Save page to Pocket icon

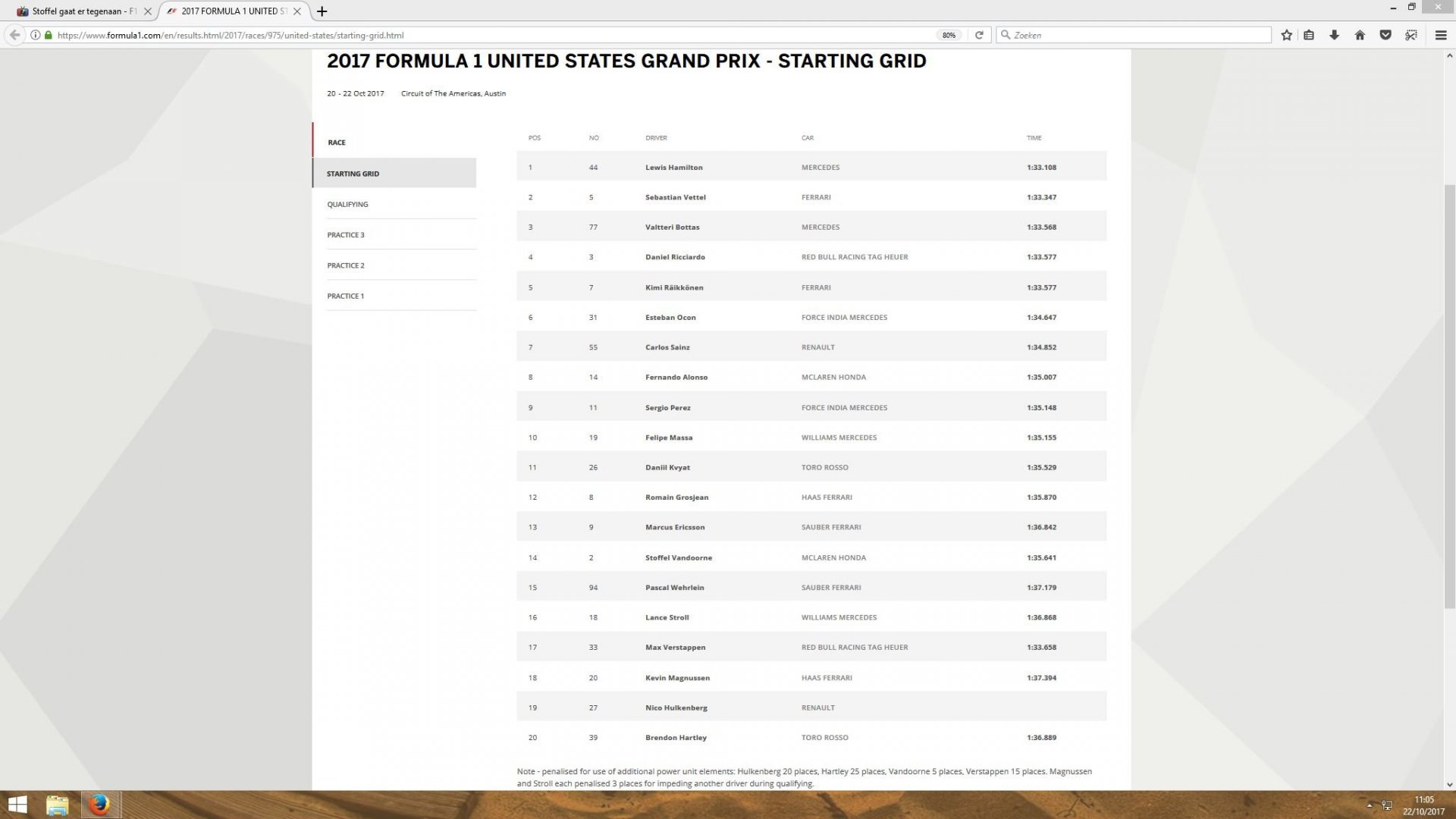[x=1385, y=35]
